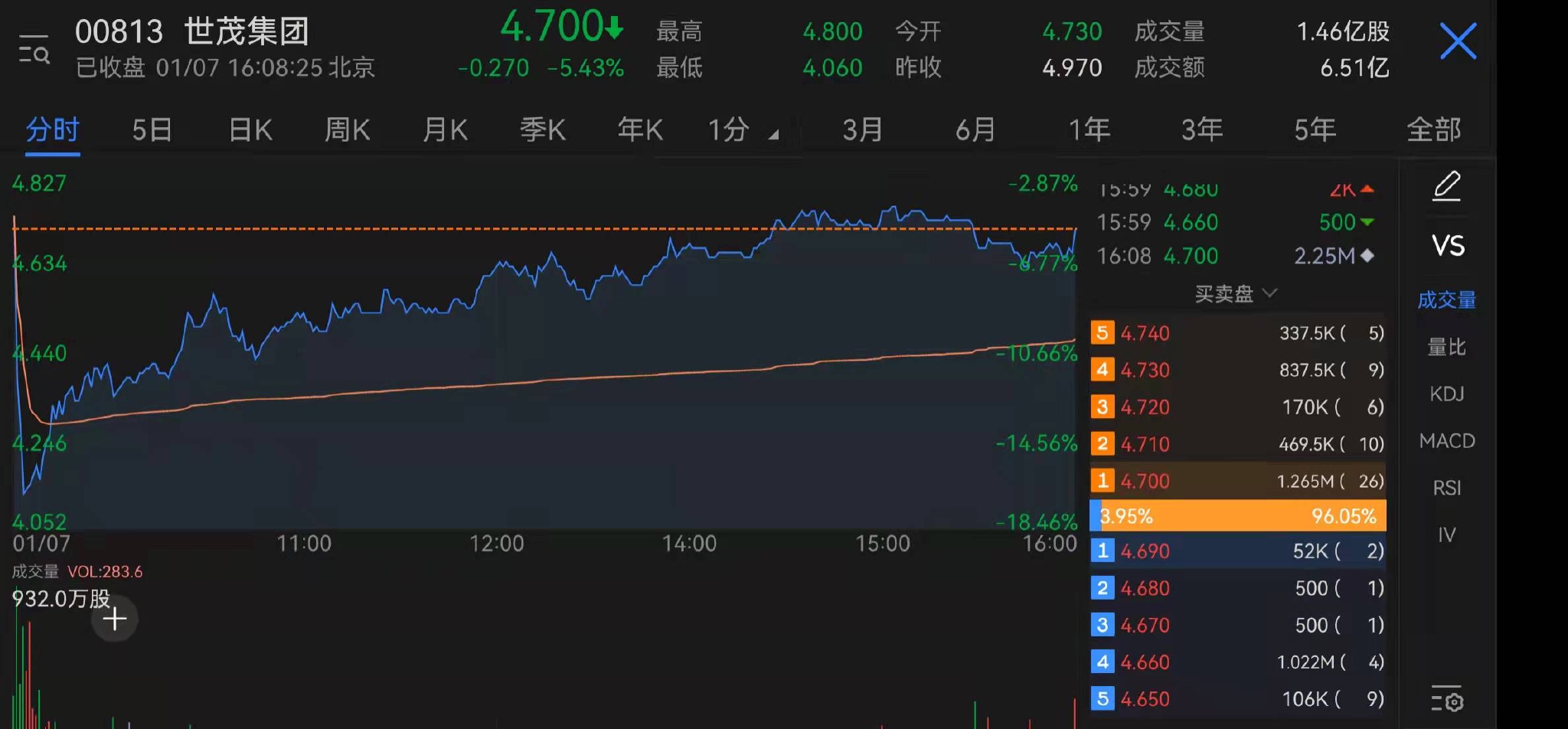
Task: Select the 5年 time range
Action: click(1315, 129)
